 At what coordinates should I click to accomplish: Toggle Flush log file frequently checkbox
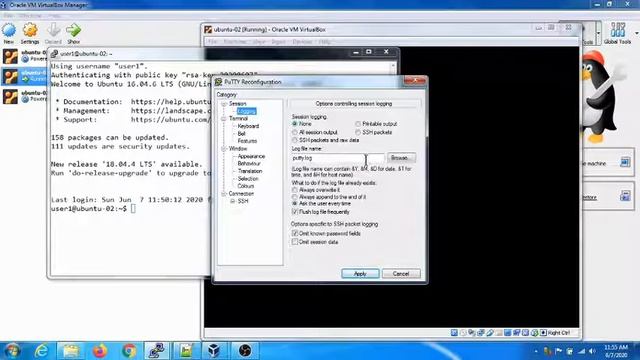point(295,212)
